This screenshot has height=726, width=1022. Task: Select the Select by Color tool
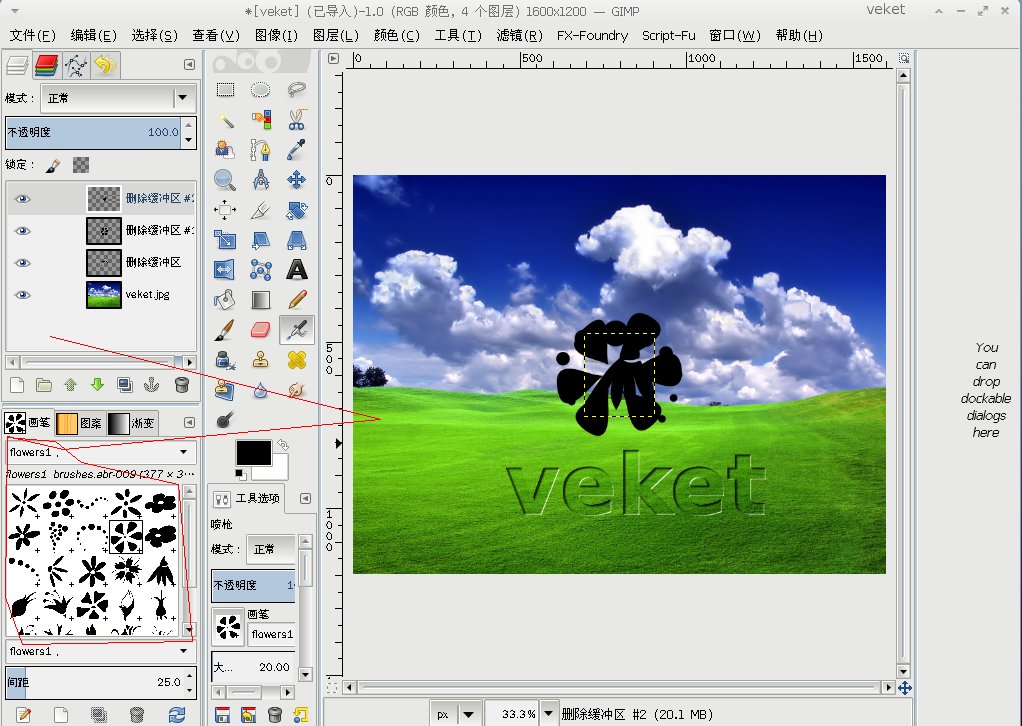tap(261, 119)
